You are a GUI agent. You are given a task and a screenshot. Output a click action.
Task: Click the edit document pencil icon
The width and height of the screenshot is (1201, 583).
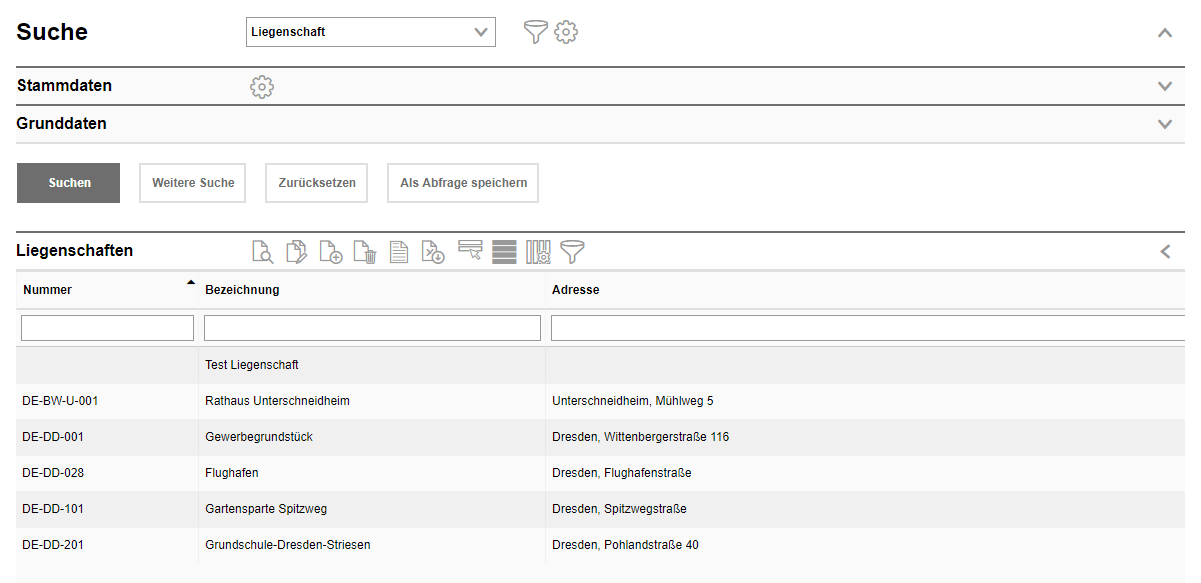tap(297, 252)
